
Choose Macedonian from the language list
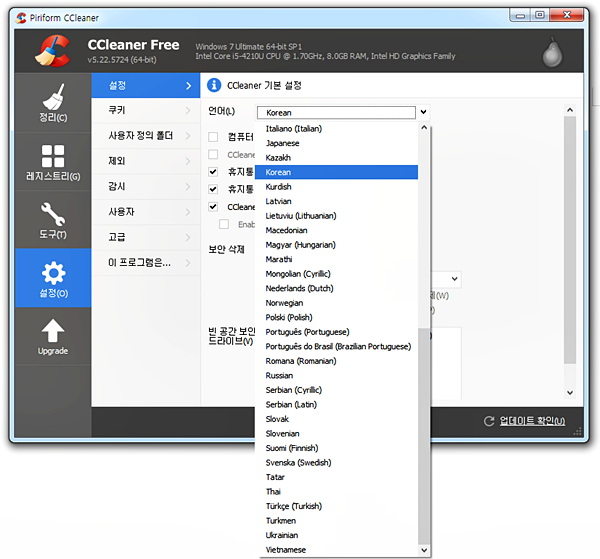(336, 230)
